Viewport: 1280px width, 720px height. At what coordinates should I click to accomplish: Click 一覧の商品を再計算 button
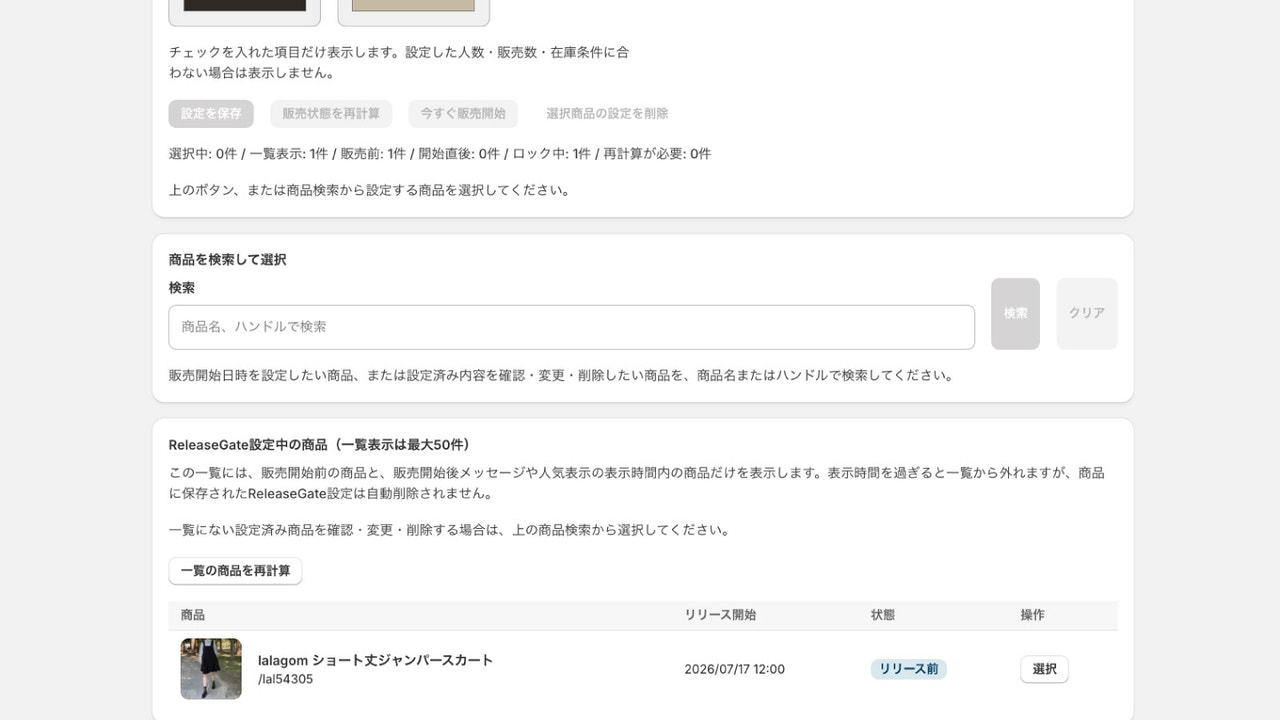[235, 571]
